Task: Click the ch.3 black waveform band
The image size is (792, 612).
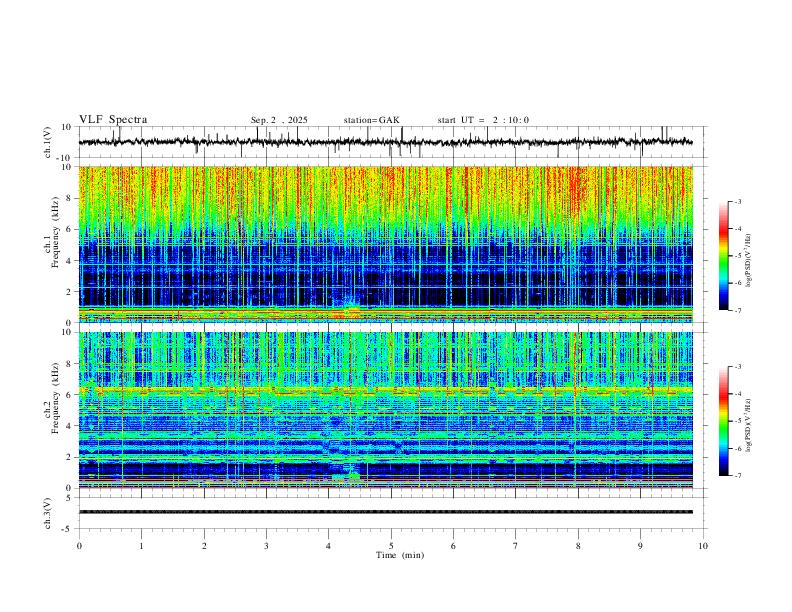Action: point(386,512)
